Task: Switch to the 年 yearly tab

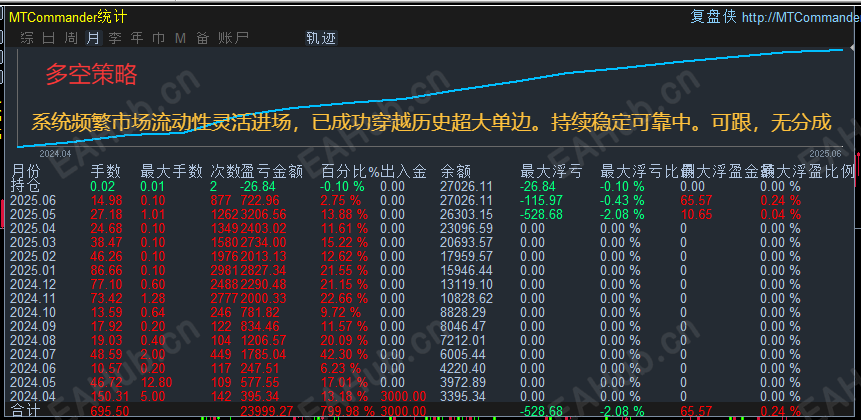Action: 137,38
